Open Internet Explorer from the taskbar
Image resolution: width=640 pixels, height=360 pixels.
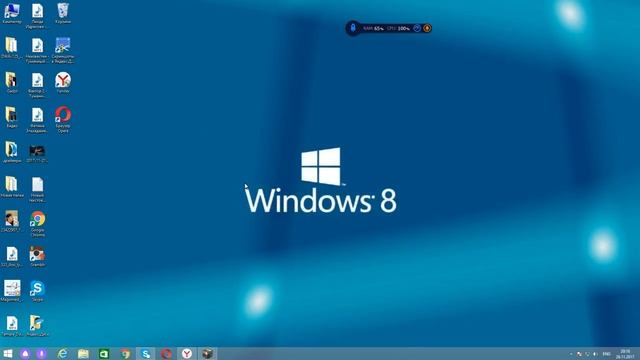pyautogui.click(x=62, y=353)
